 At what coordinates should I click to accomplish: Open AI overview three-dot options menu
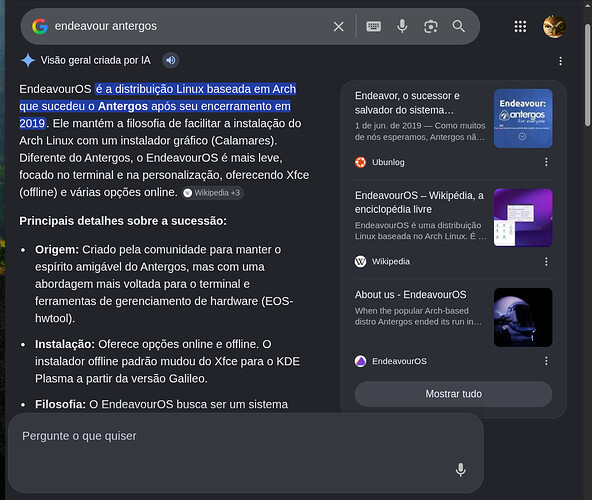pos(560,61)
